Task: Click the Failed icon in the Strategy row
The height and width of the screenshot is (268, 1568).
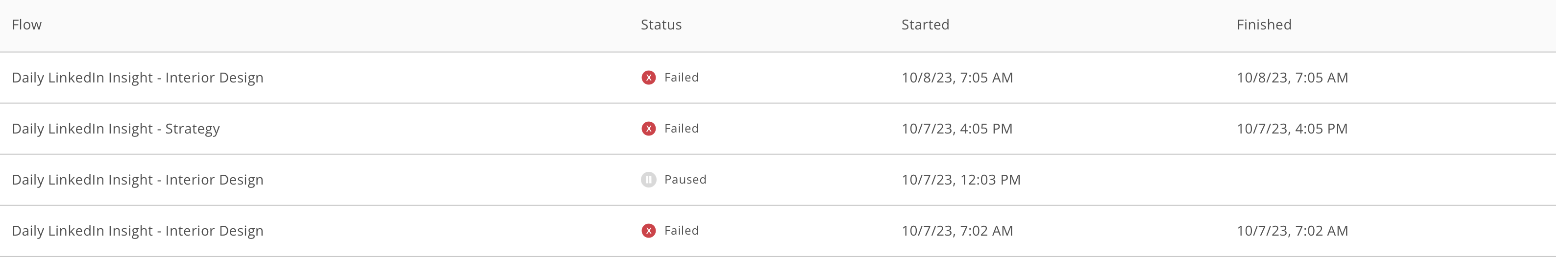Action: tap(648, 129)
